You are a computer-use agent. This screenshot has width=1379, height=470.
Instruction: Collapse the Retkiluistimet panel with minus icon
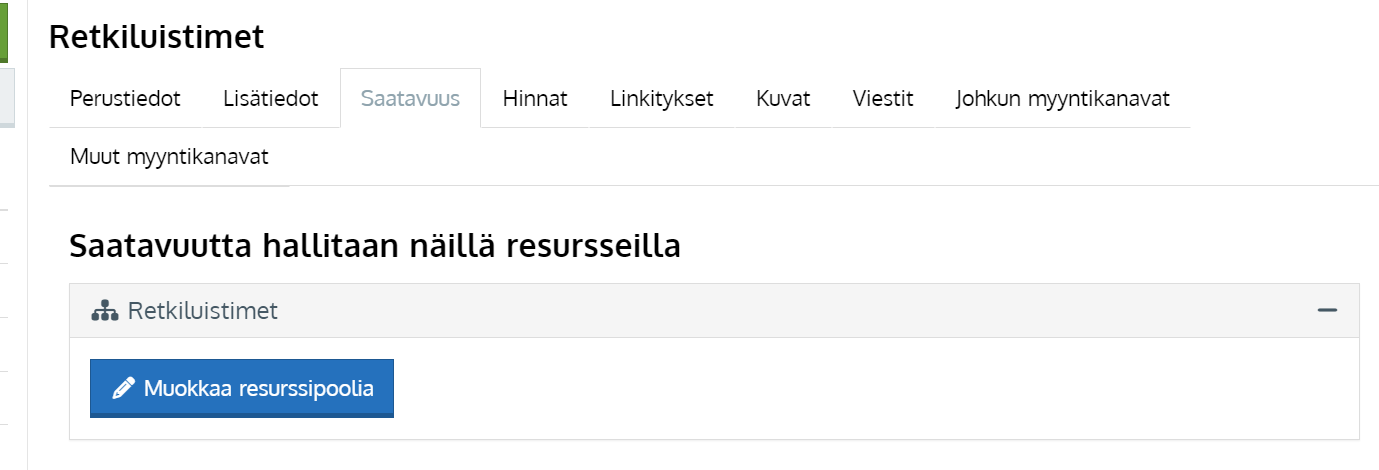point(1327,311)
